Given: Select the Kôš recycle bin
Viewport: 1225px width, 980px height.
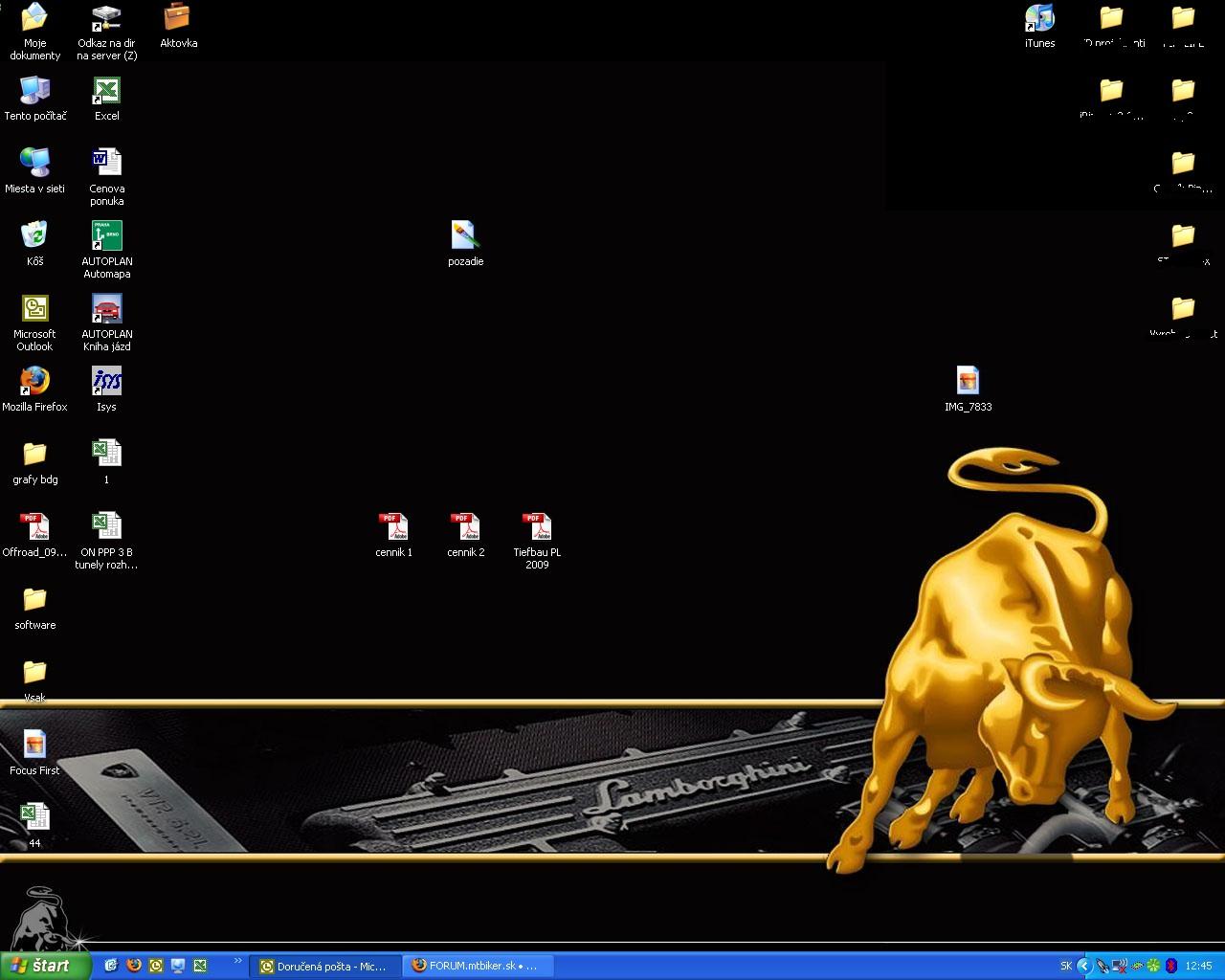Looking at the screenshot, I should coord(34,235).
